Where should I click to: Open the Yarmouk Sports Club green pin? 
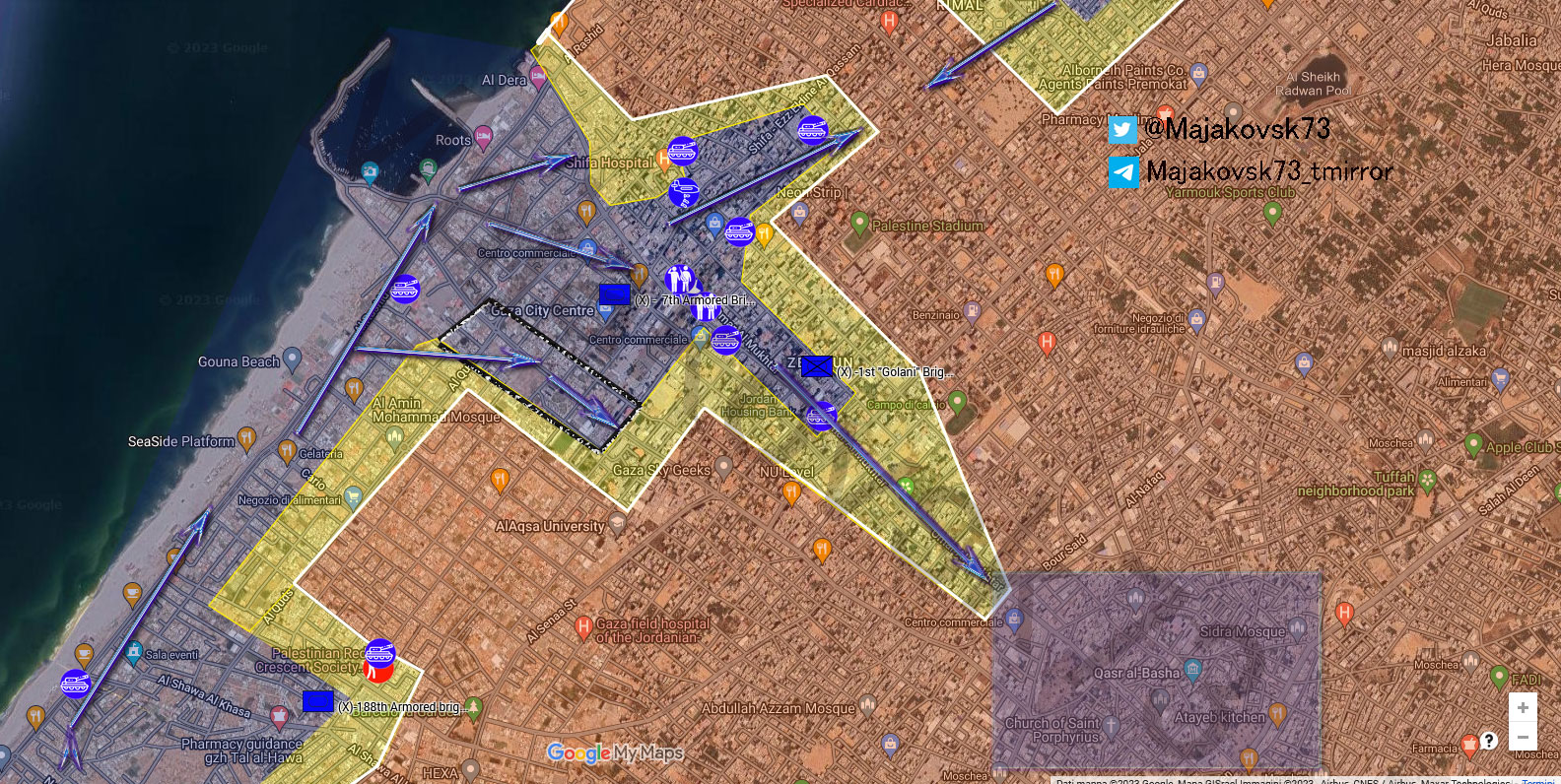pos(1273,213)
